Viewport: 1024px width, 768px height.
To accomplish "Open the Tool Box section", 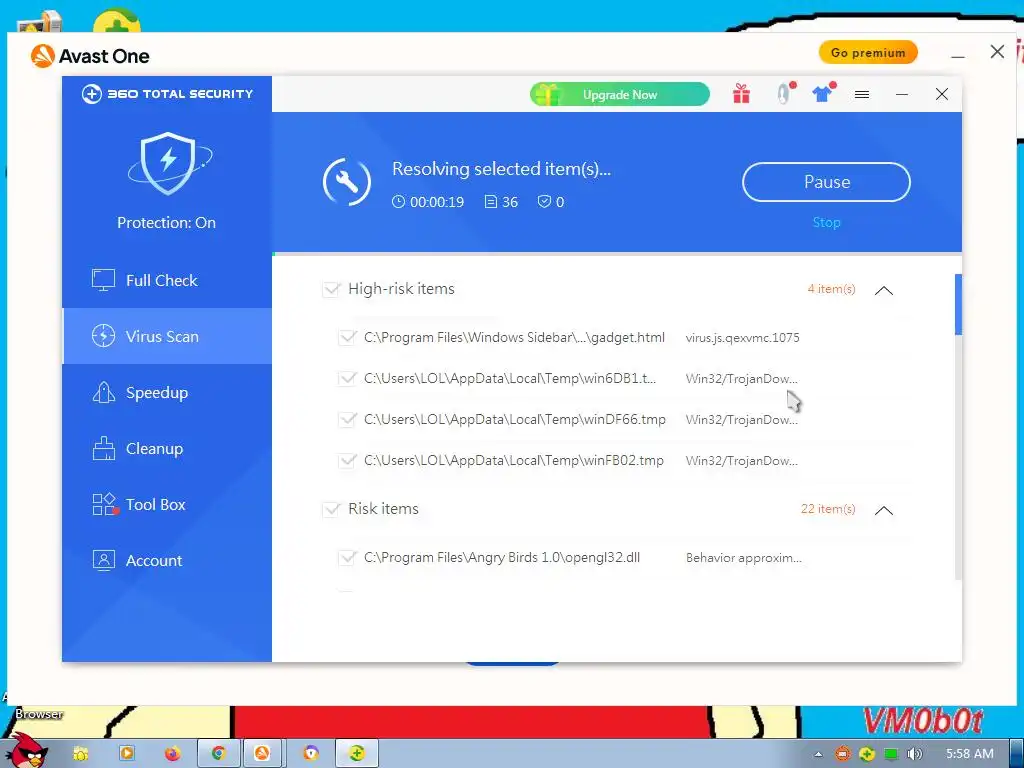I will [x=167, y=504].
